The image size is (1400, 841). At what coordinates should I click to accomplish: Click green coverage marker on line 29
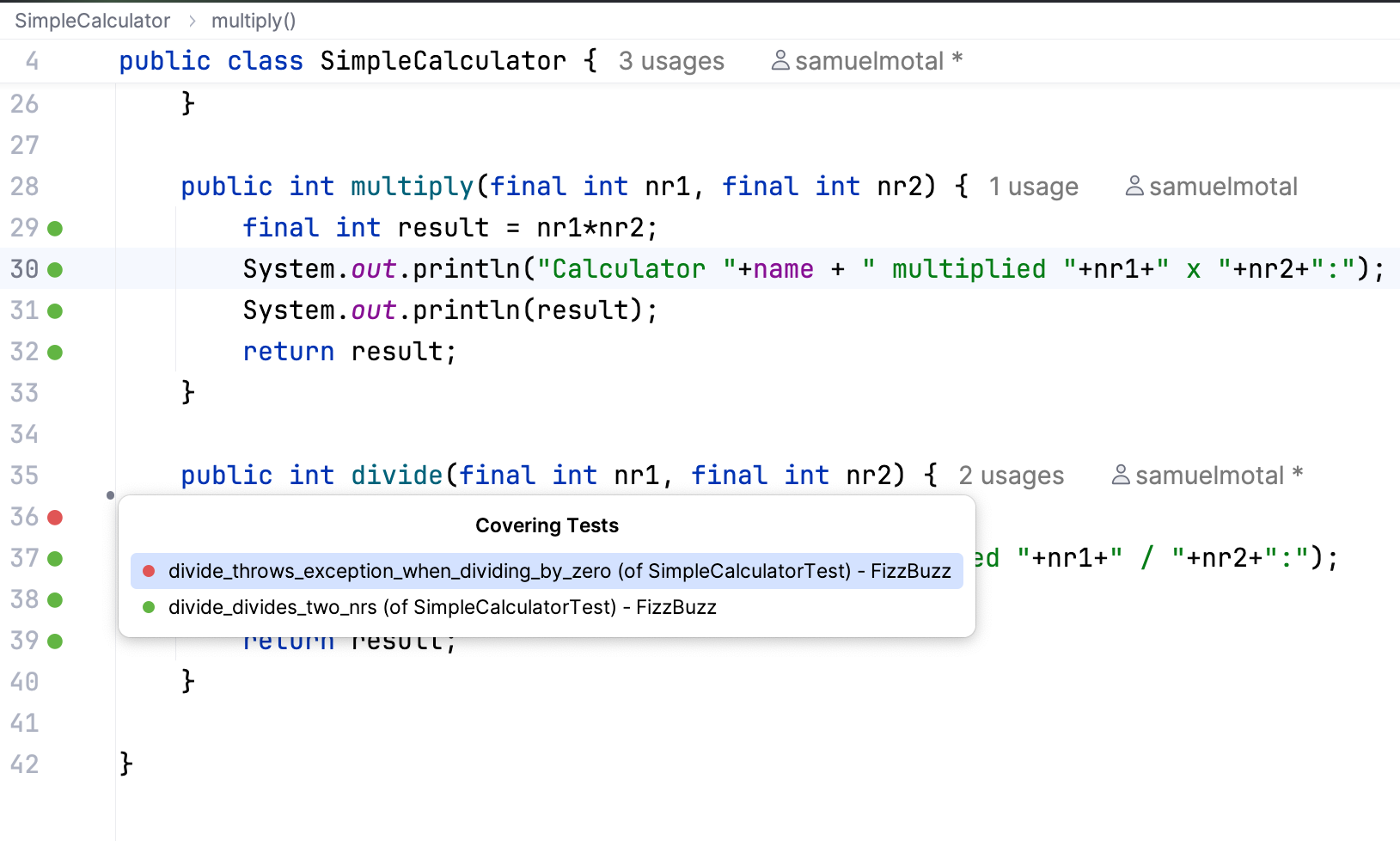[x=55, y=229]
